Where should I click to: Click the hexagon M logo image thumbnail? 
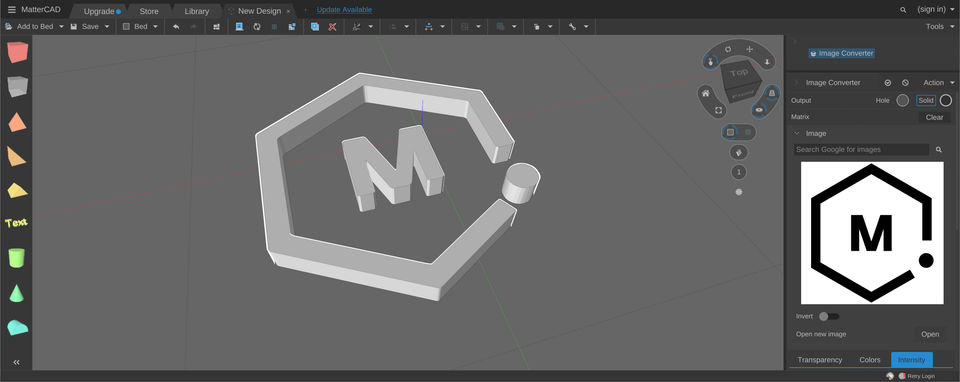(872, 233)
